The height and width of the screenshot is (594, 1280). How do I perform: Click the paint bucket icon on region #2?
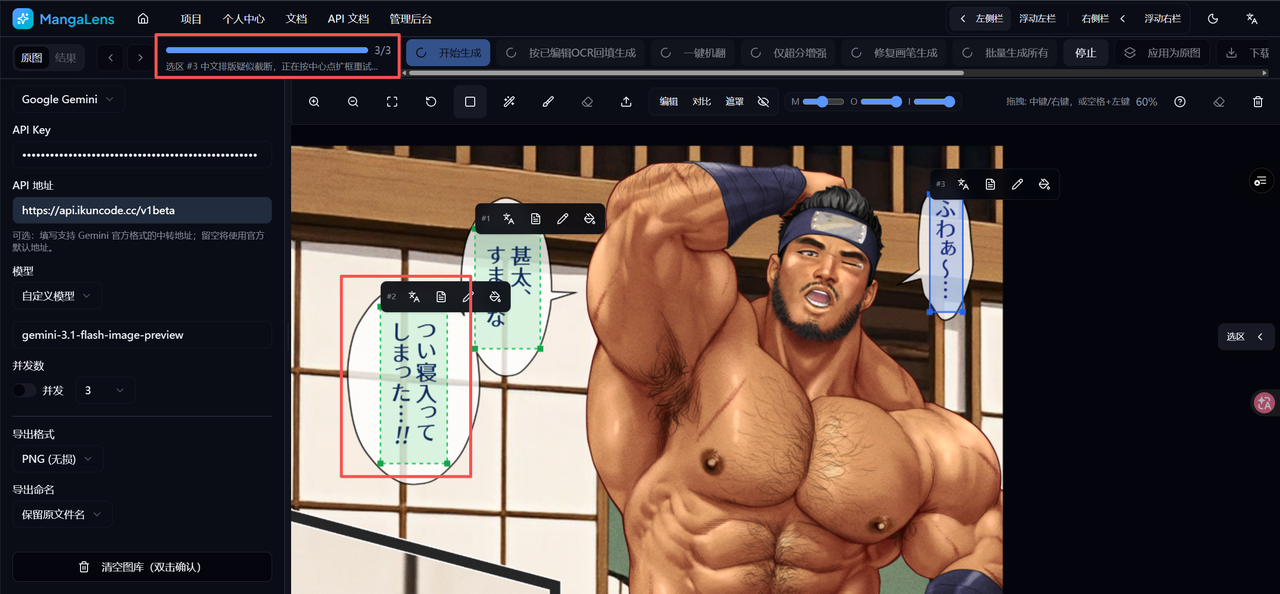coord(495,297)
